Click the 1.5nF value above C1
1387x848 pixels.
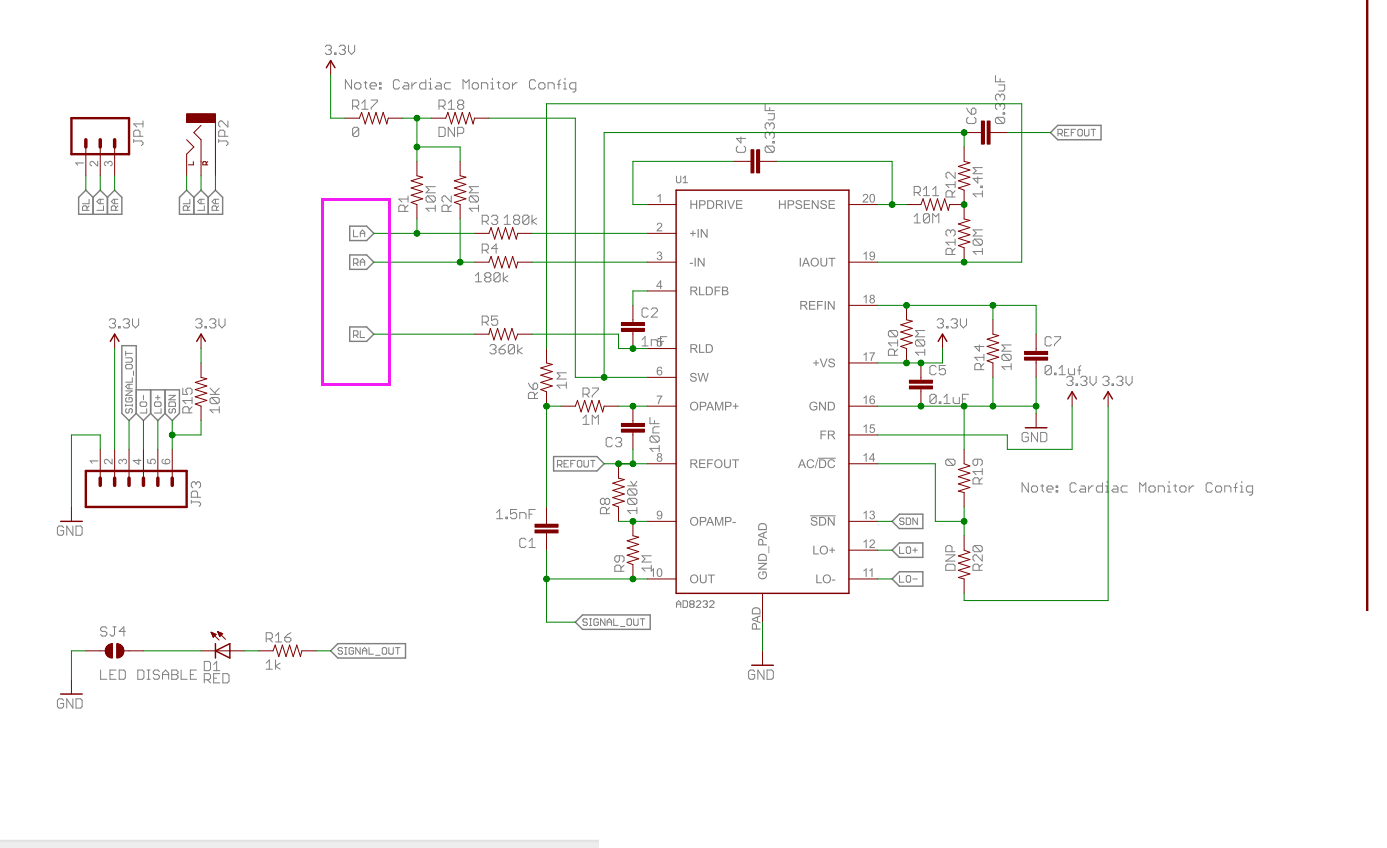[x=515, y=514]
